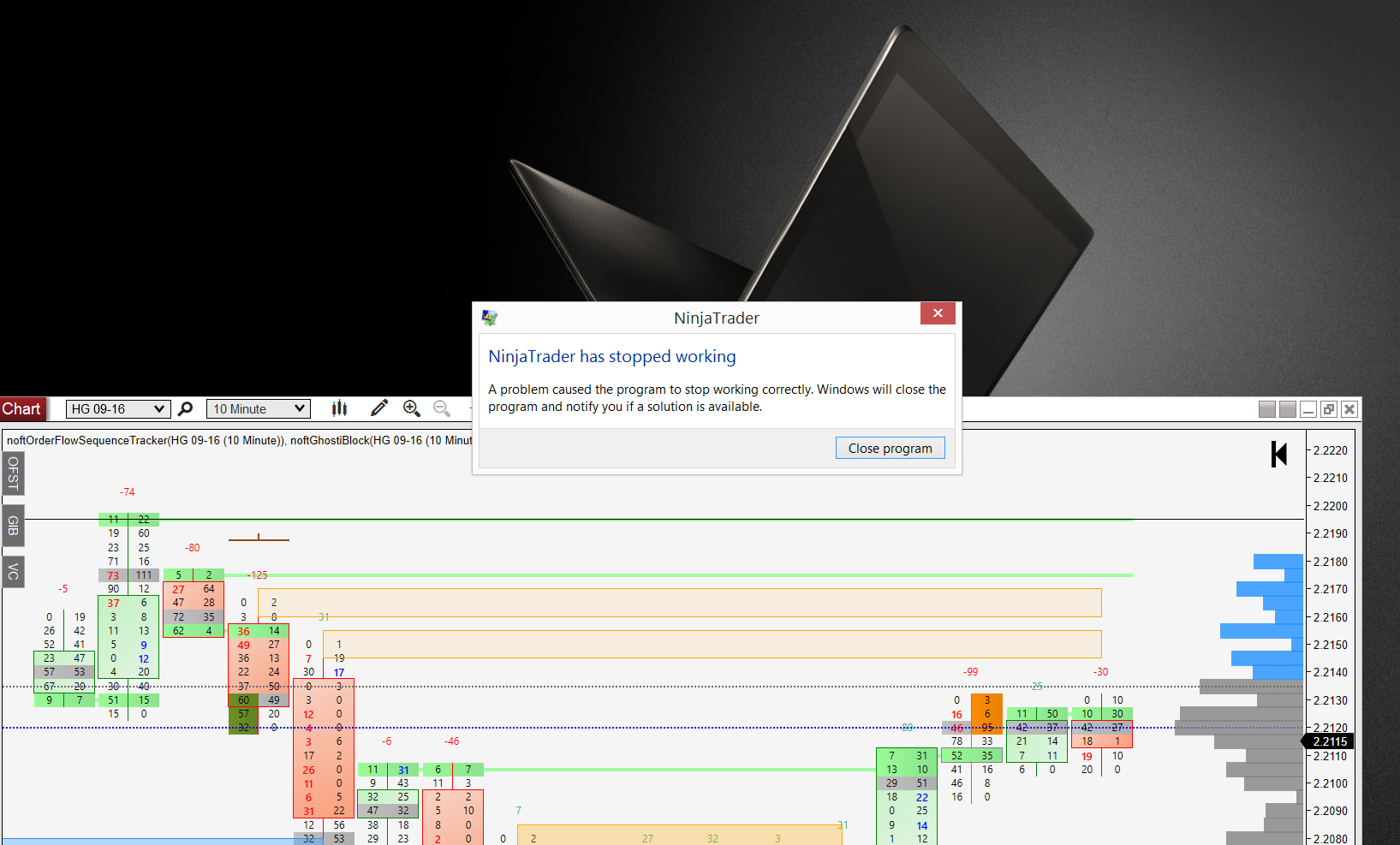Open the HG 09-16 instrument dropdown
The height and width of the screenshot is (845, 1400).
(118, 409)
